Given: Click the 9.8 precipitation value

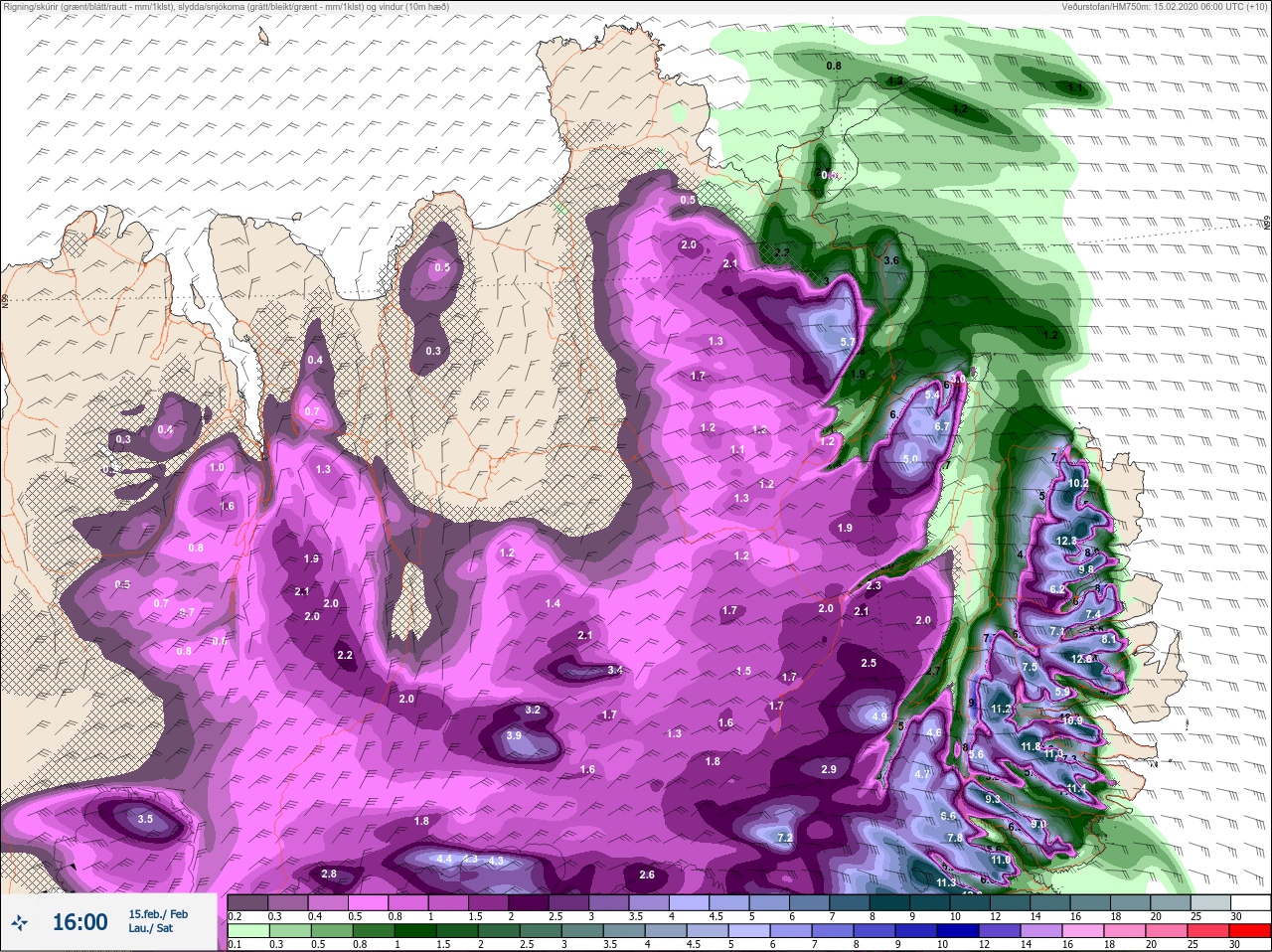Looking at the screenshot, I should [1086, 569].
